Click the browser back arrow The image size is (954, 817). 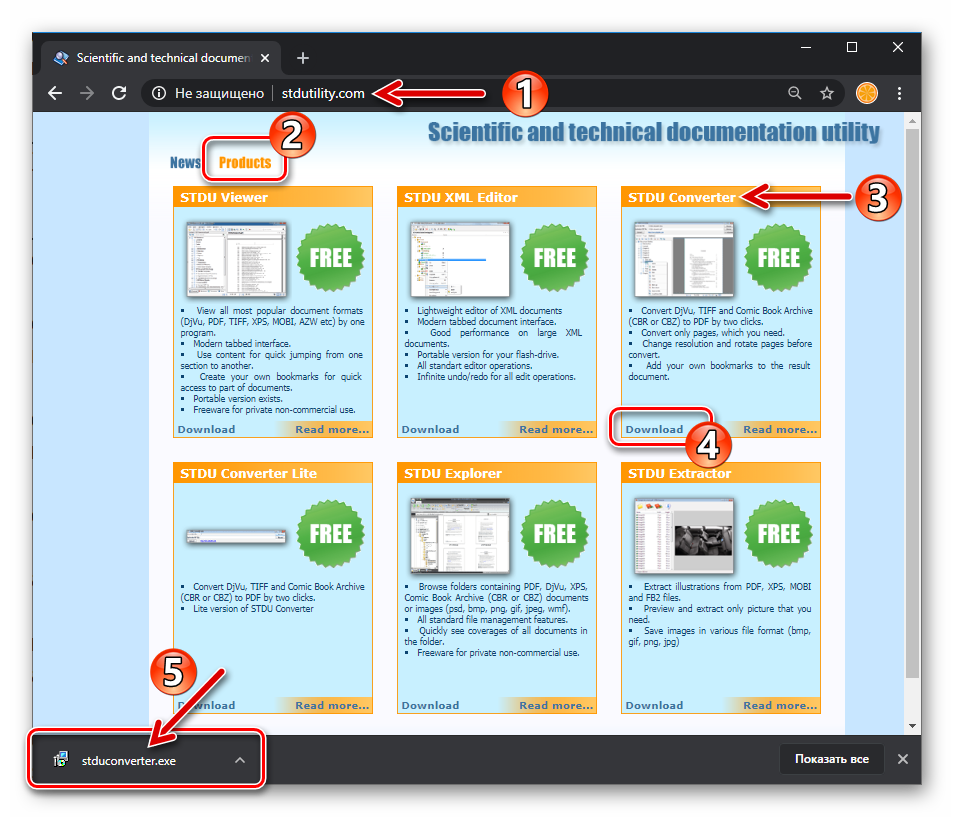pyautogui.click(x=55, y=93)
